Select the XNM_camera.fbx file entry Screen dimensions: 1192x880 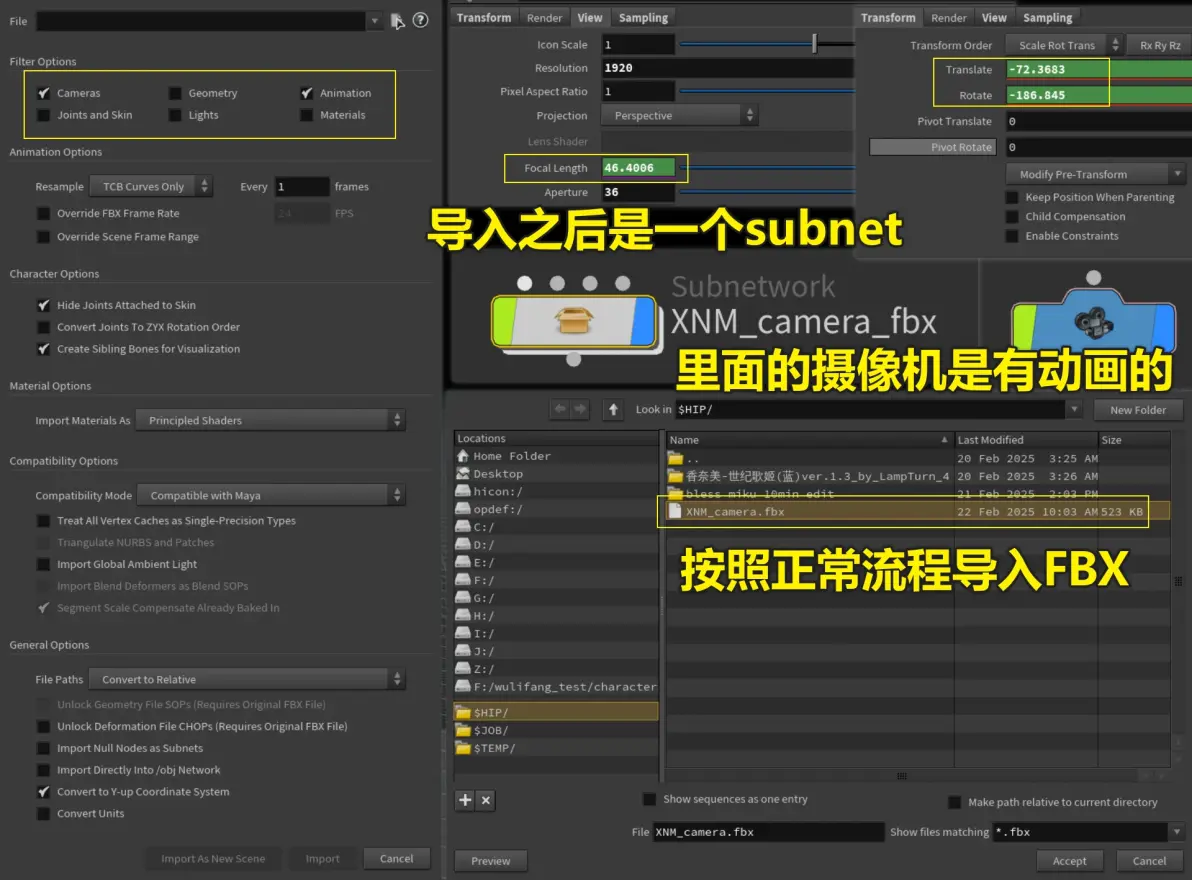pos(918,512)
